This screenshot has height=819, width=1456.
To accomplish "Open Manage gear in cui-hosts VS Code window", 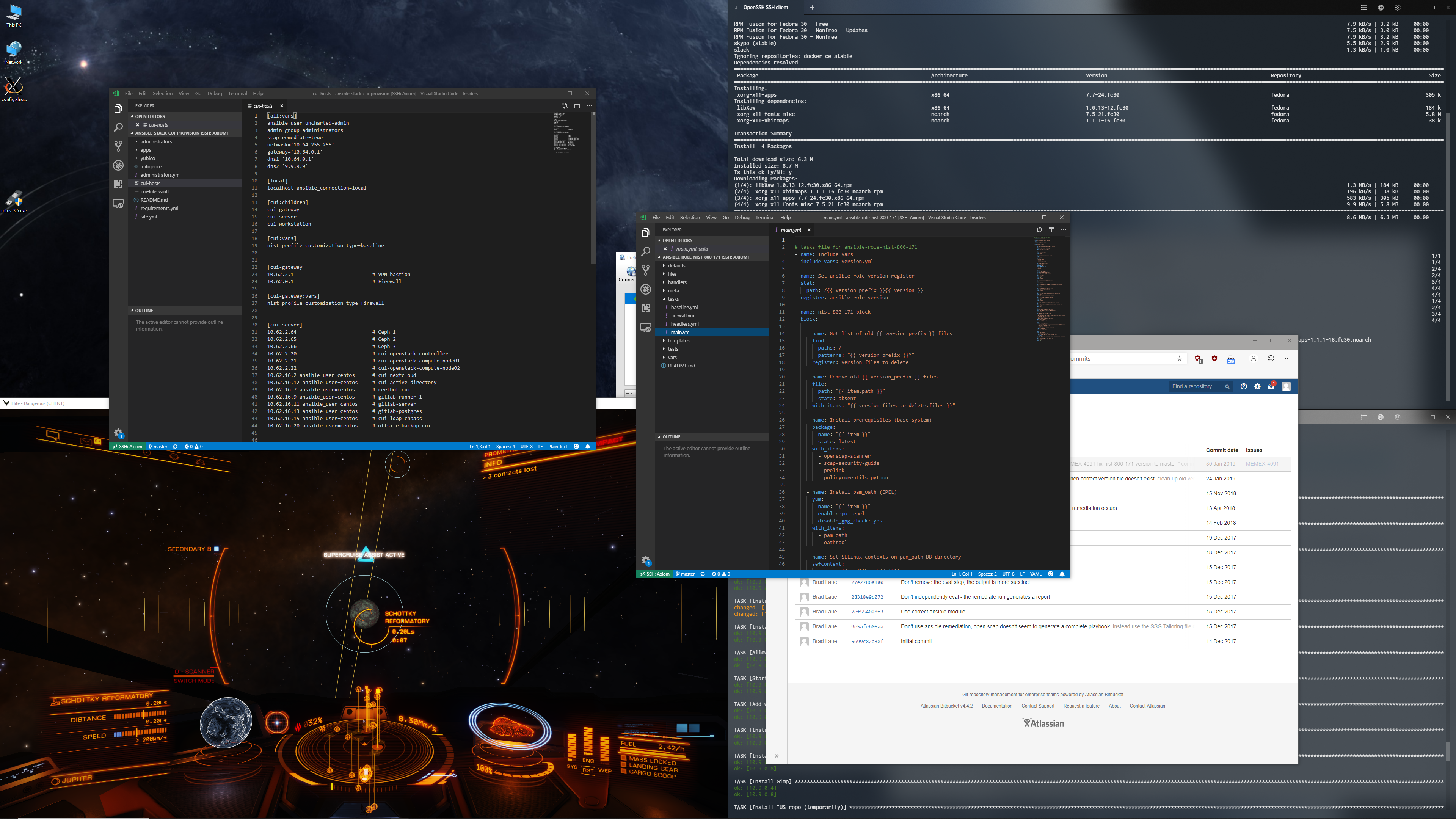I will [118, 433].
